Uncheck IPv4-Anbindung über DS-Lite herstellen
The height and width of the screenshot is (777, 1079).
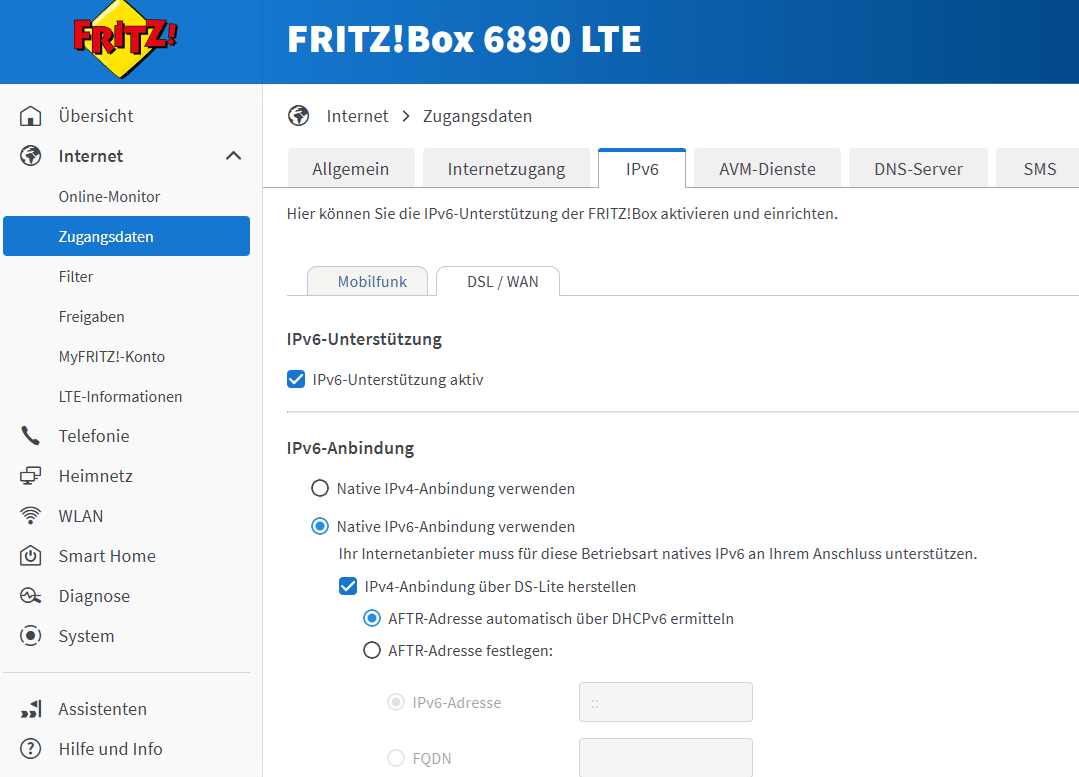[347, 587]
